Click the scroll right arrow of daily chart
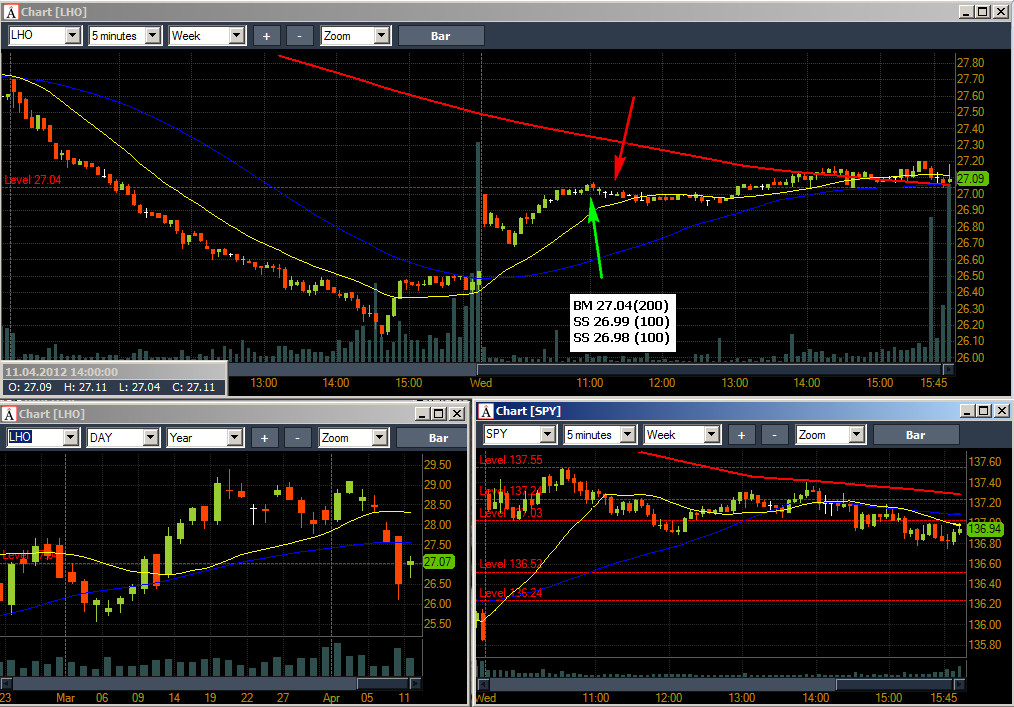 (416, 684)
